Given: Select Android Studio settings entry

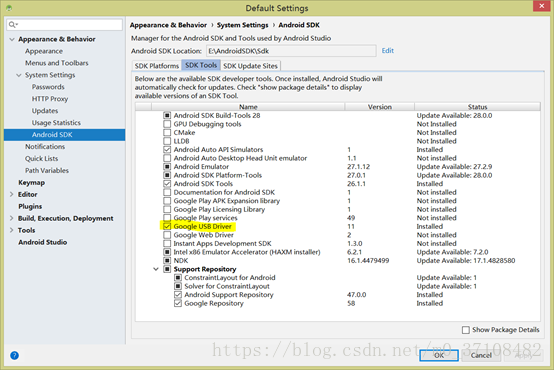Looking at the screenshot, I should [x=43, y=242].
